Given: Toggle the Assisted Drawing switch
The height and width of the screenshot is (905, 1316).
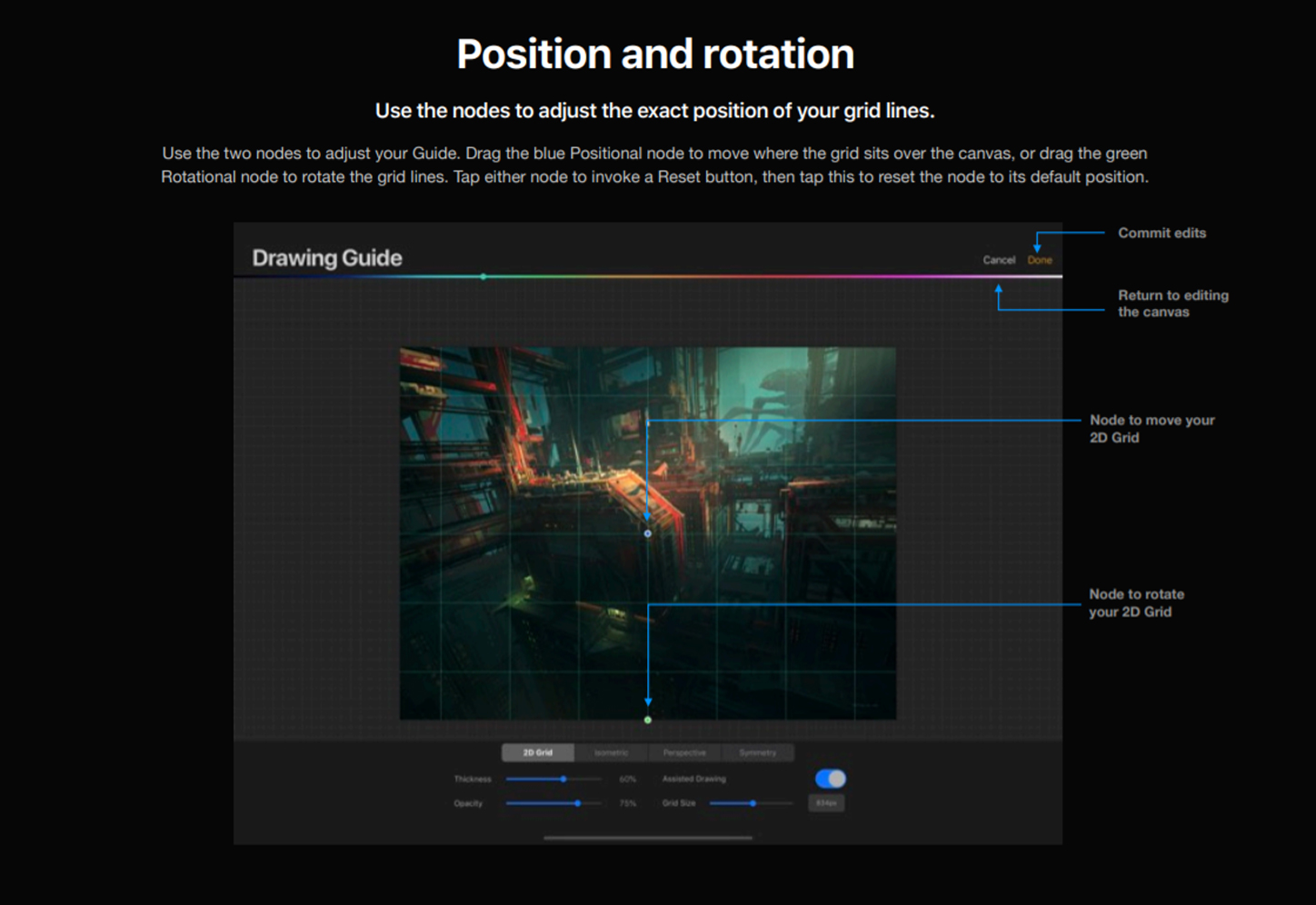Looking at the screenshot, I should point(830,779).
